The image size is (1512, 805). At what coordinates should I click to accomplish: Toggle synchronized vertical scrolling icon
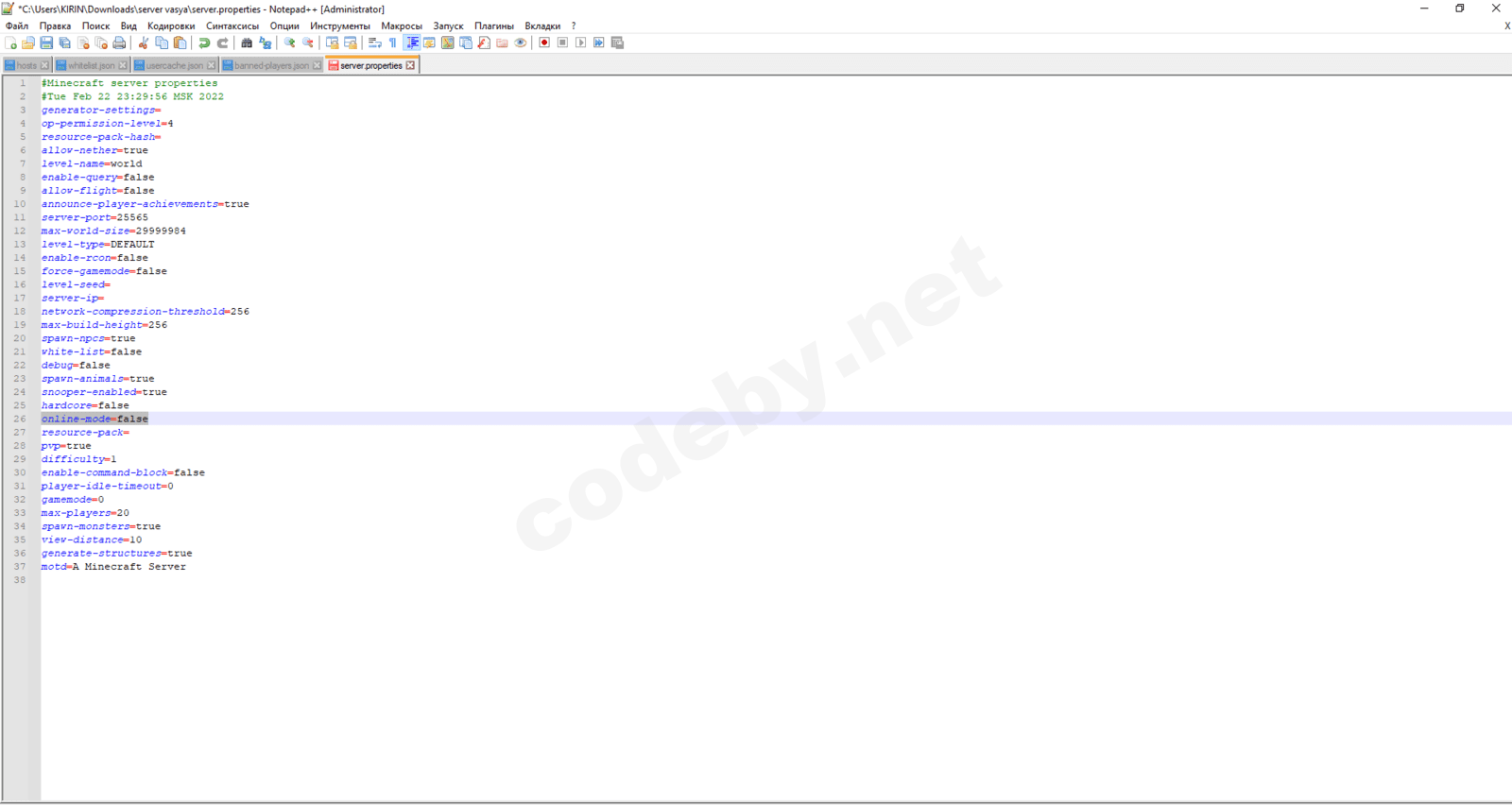pyautogui.click(x=333, y=43)
